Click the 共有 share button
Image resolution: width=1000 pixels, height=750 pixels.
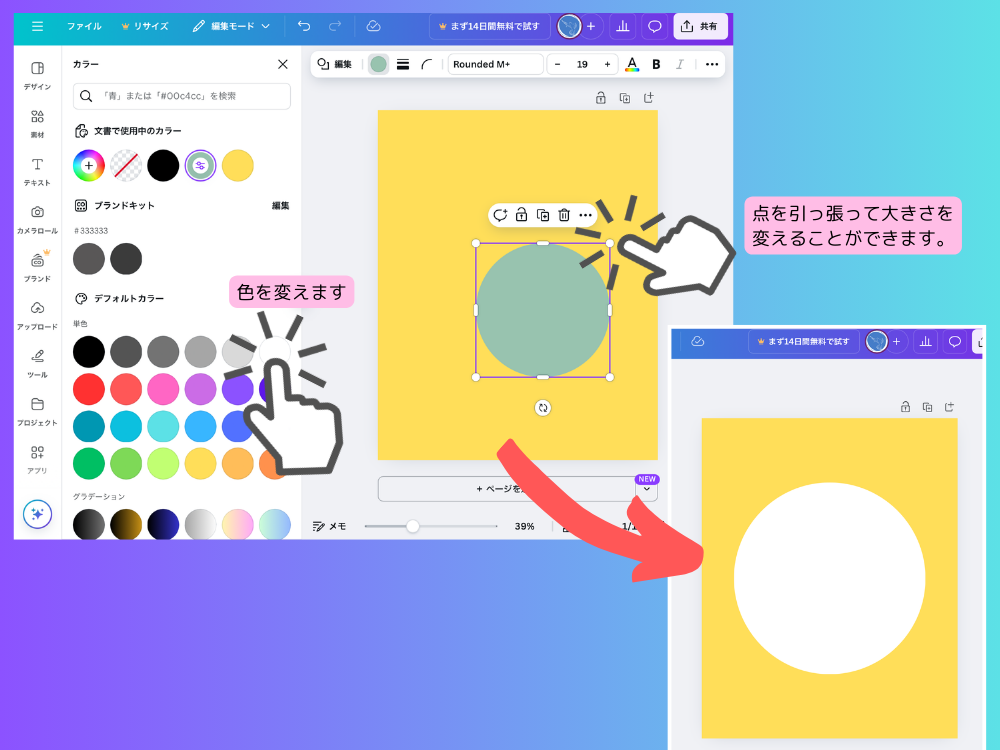700,26
